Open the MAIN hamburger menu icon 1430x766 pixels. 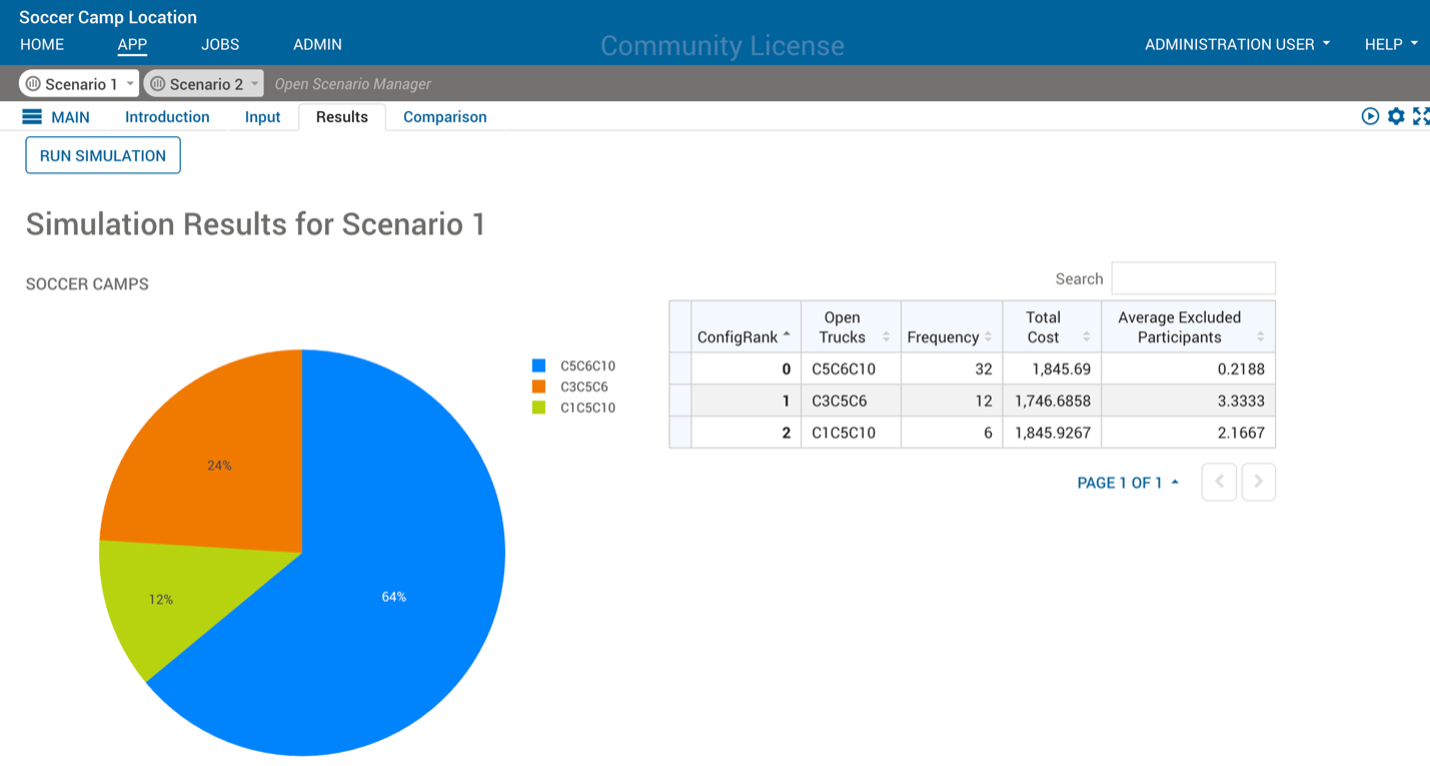(32, 117)
